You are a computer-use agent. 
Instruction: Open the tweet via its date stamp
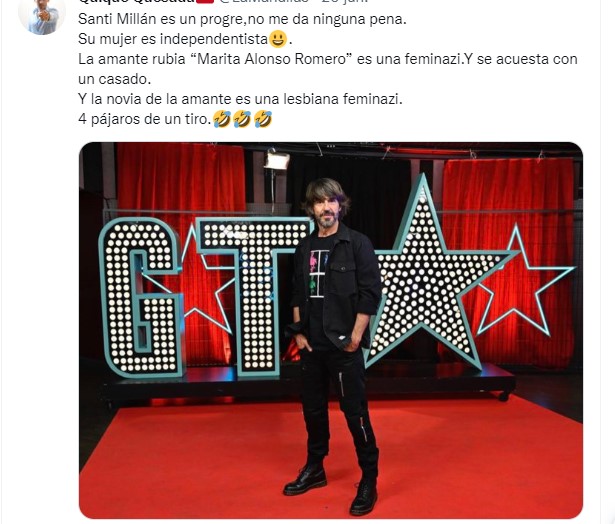point(344,1)
